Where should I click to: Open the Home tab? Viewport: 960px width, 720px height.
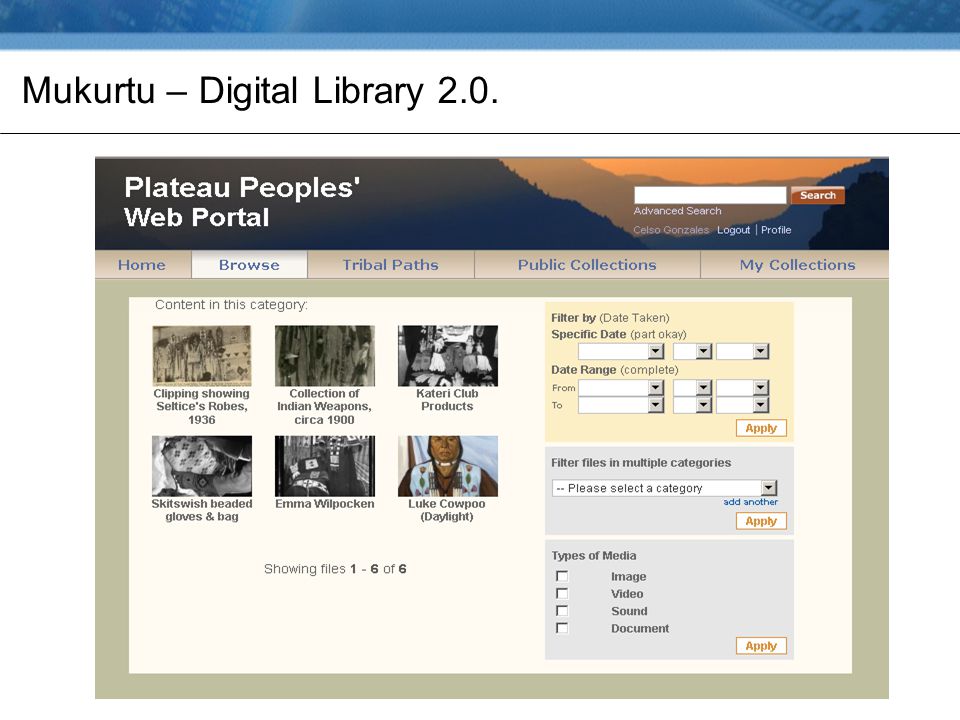[142, 264]
